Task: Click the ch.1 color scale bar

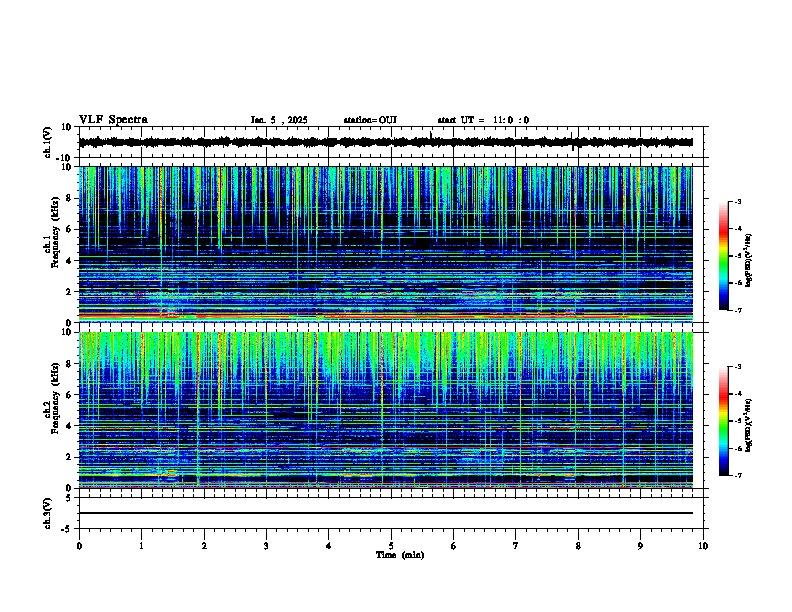Action: tap(723, 256)
